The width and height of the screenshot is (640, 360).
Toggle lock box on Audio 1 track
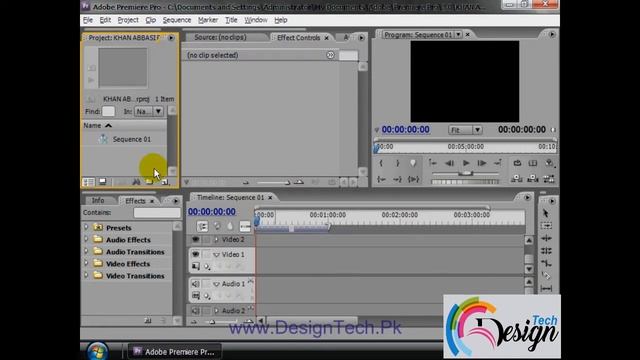tap(207, 284)
